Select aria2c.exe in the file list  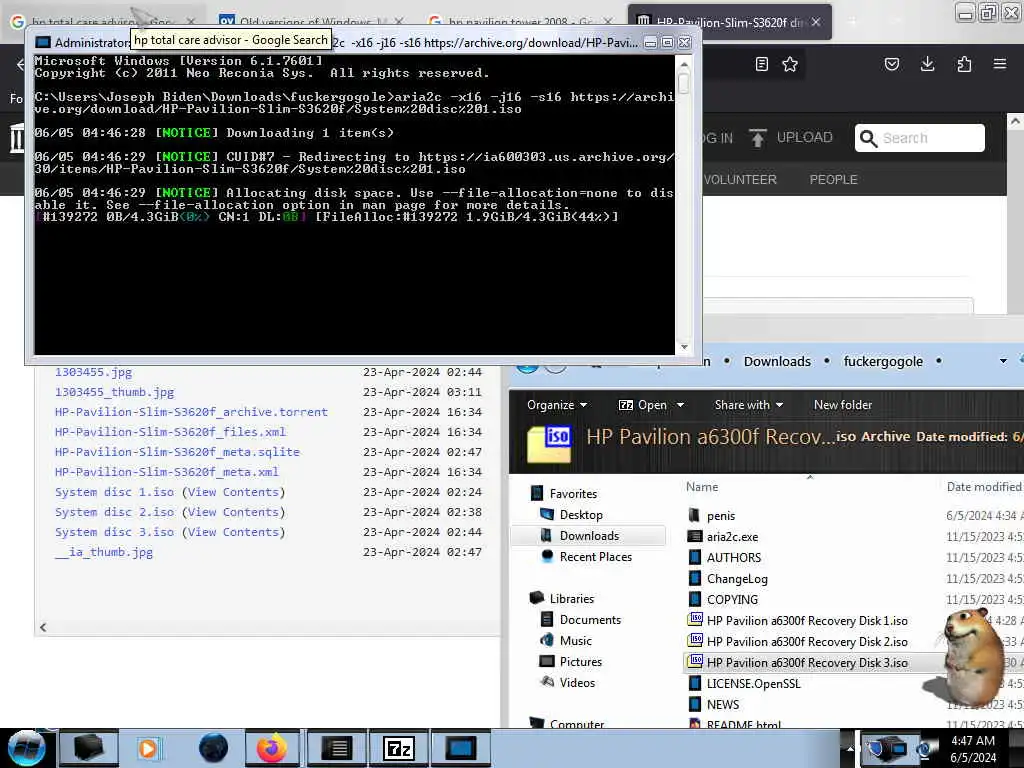pos(732,537)
